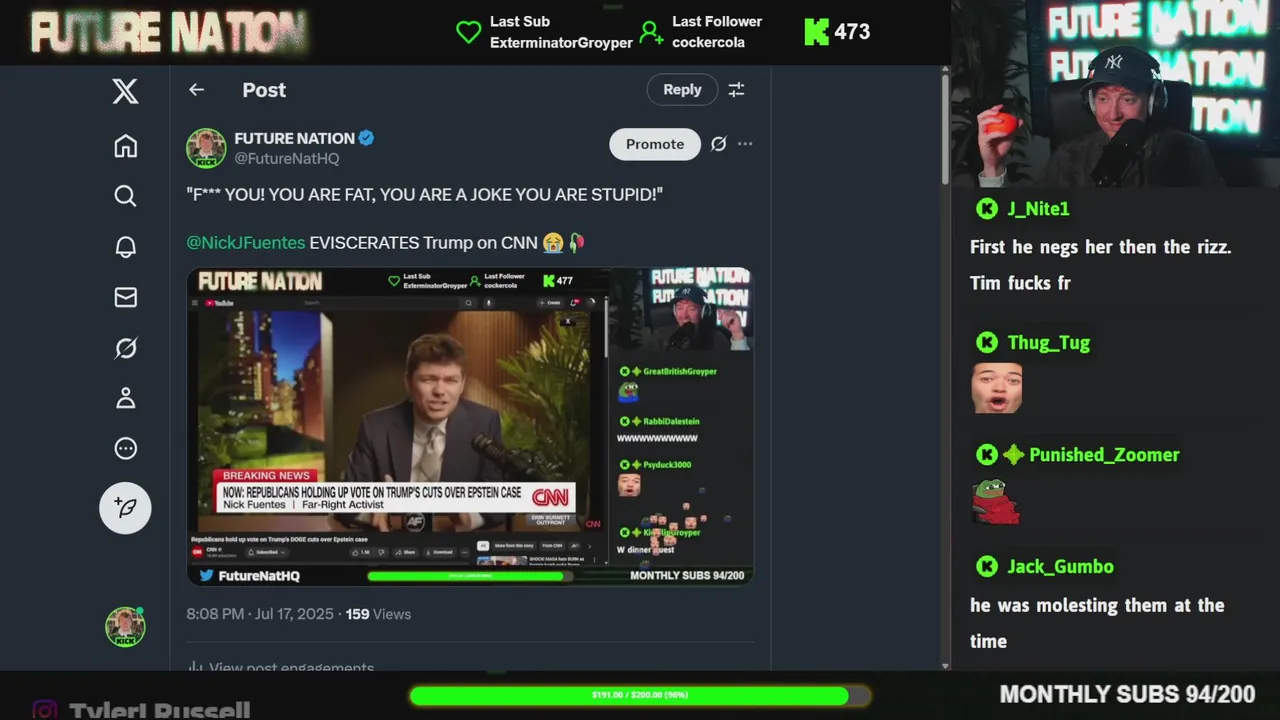Open post three-dot more menu

[x=745, y=144]
